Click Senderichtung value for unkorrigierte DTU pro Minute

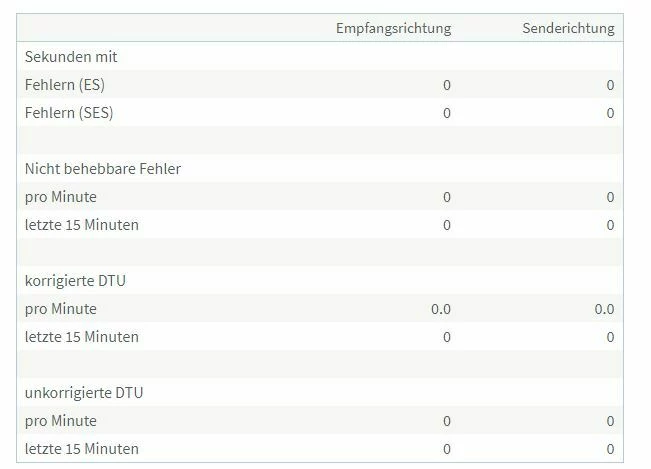(610, 421)
